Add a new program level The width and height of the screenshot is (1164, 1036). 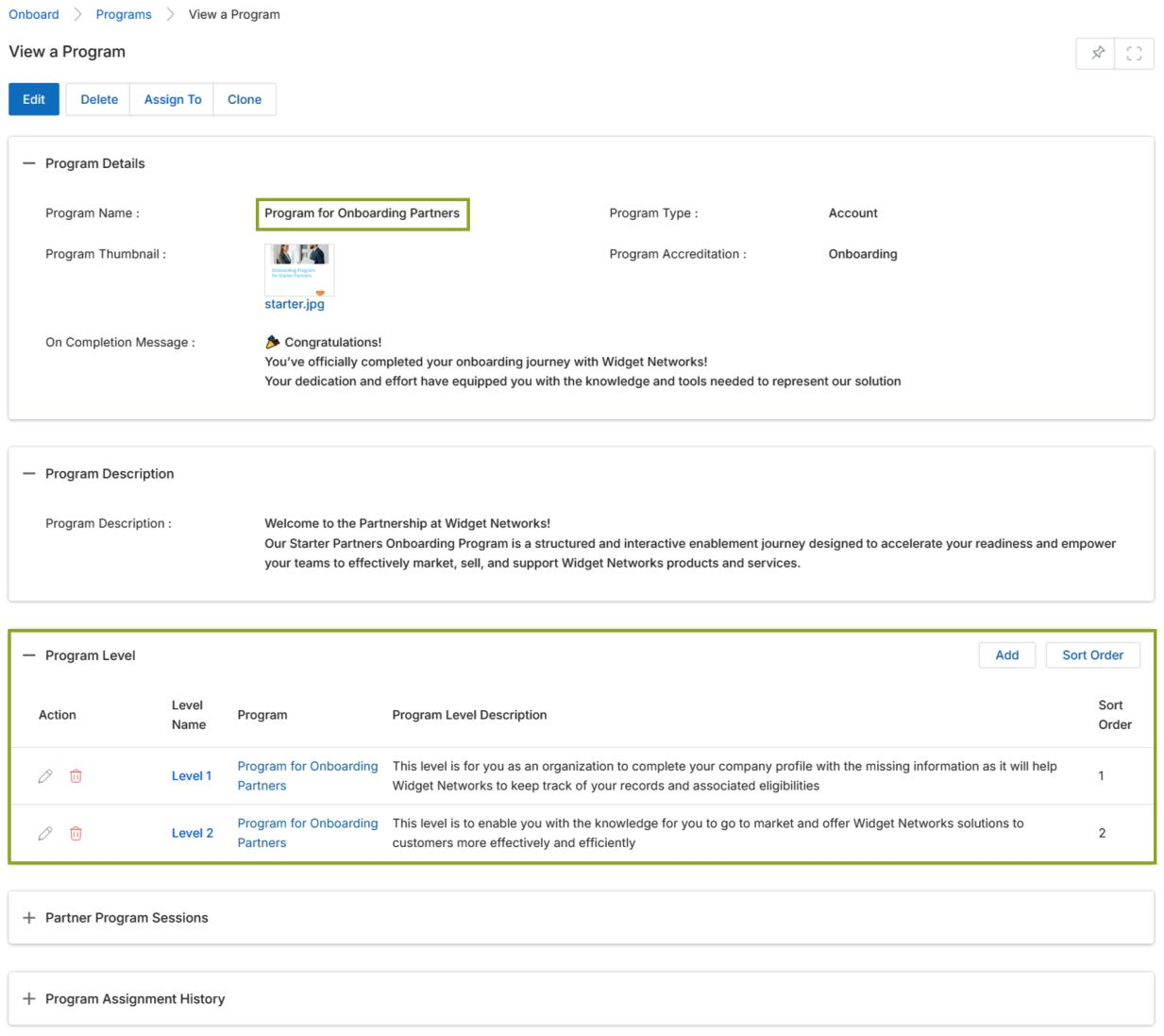1007,655
